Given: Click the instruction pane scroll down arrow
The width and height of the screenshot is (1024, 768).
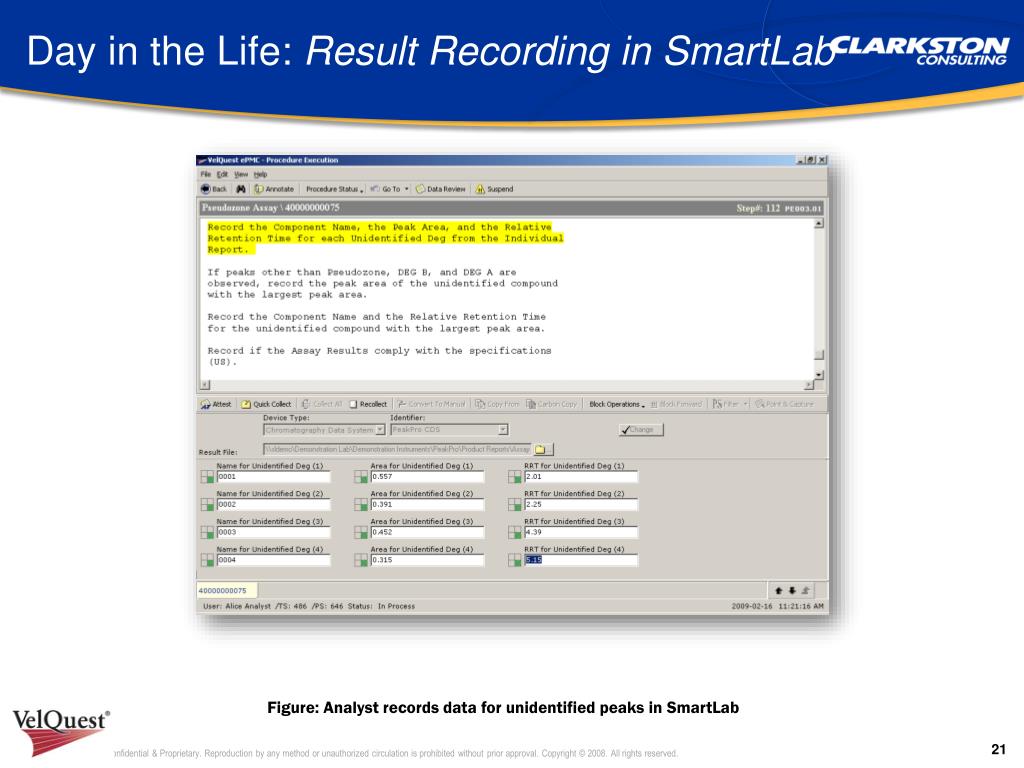Looking at the screenshot, I should 819,375.
